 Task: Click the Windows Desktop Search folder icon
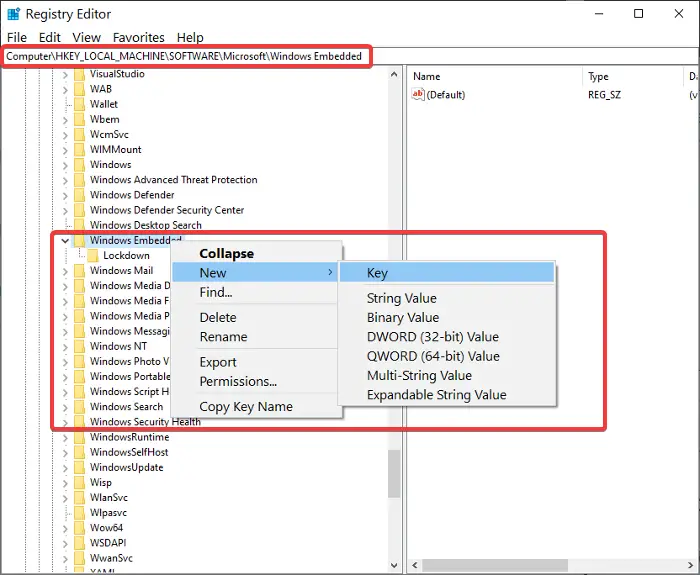(79, 225)
